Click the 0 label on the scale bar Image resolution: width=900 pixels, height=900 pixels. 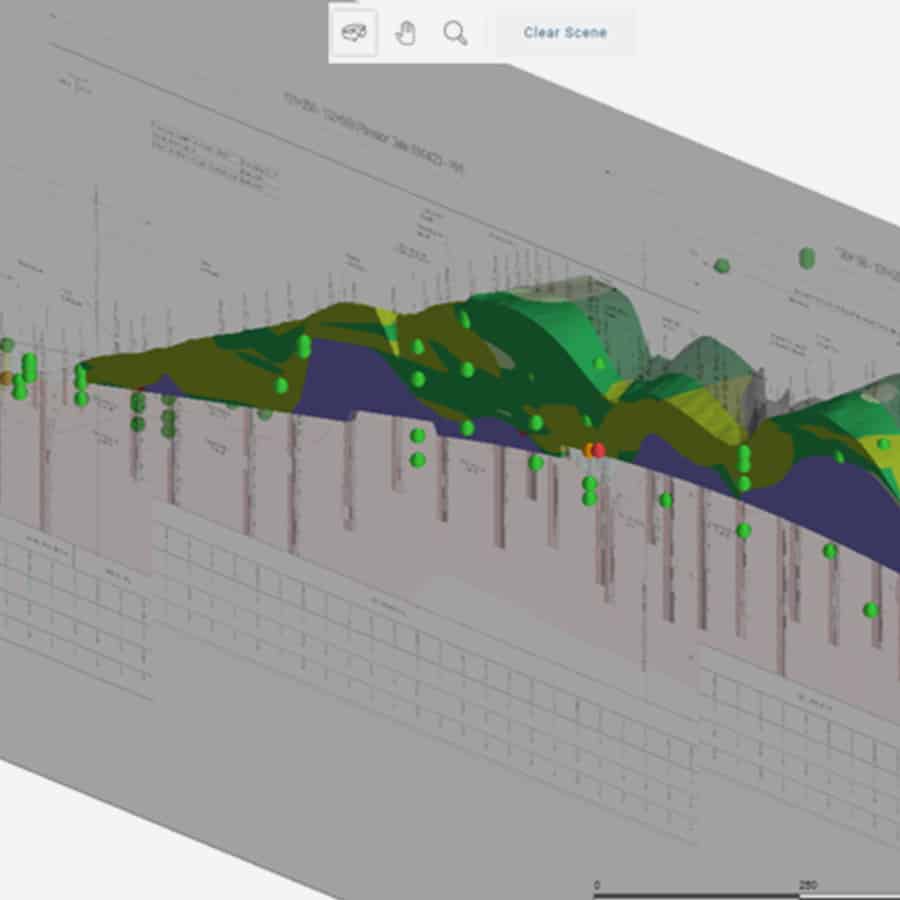597,885
